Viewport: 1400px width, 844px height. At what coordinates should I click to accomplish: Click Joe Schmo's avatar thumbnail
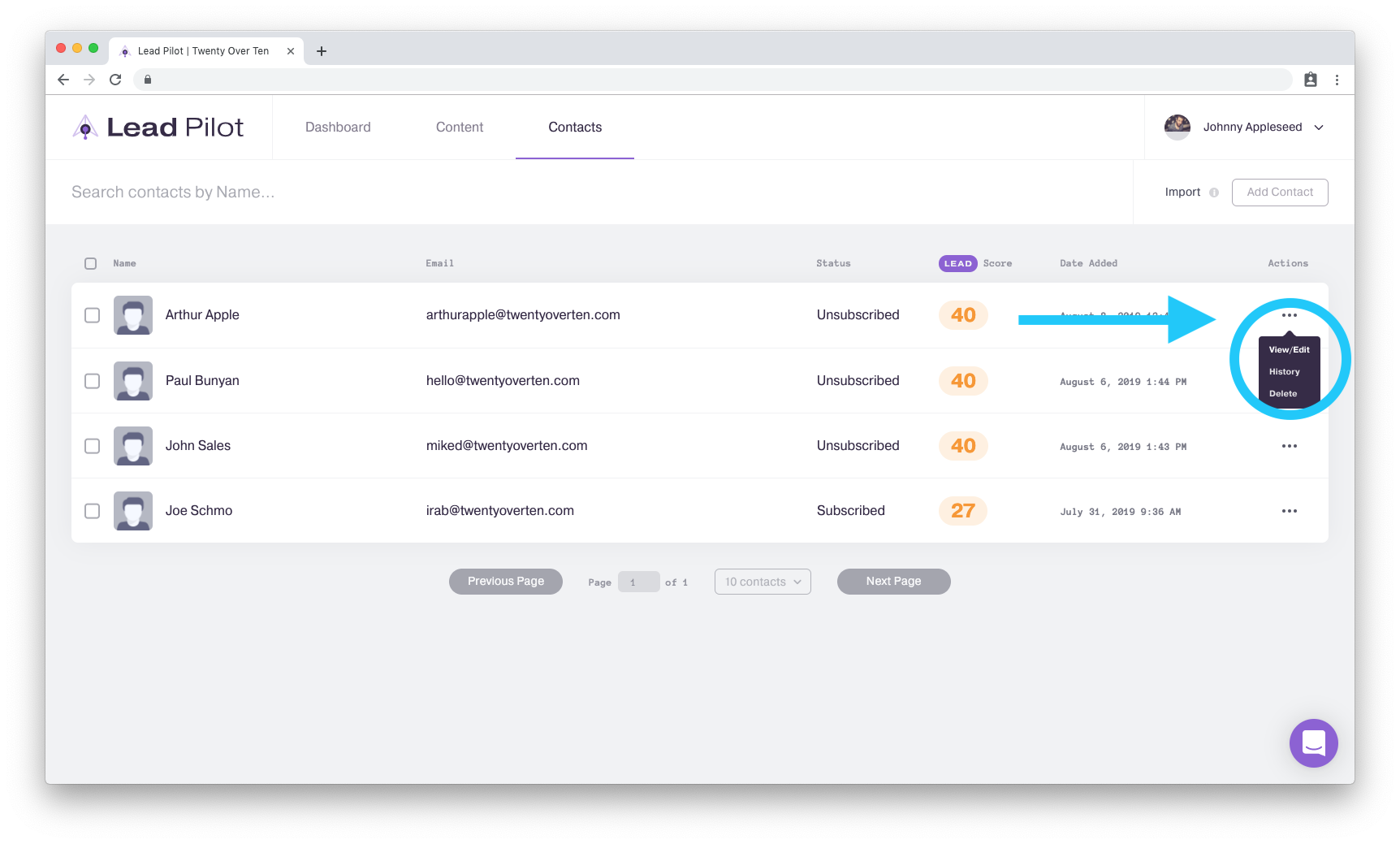coord(133,511)
